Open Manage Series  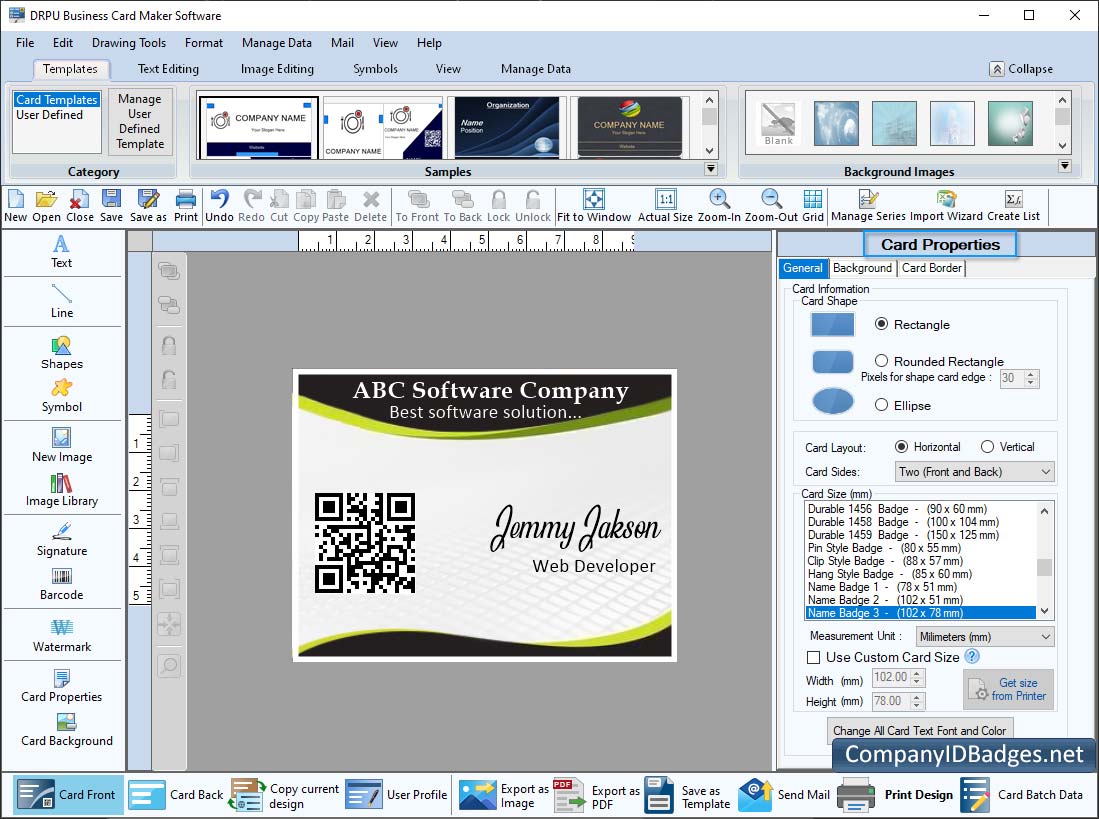tap(868, 207)
